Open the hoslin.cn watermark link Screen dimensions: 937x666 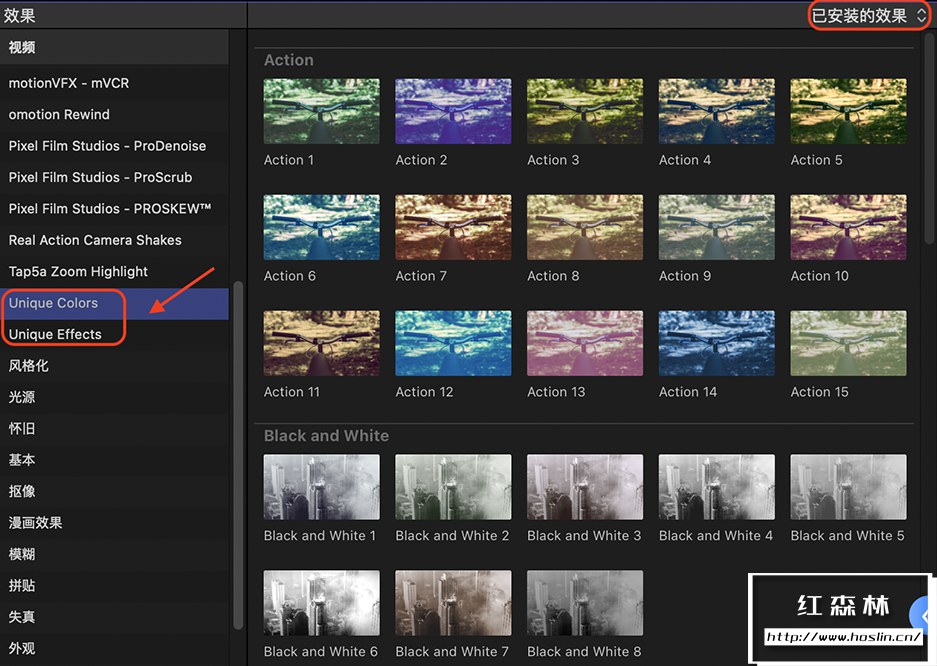point(843,637)
